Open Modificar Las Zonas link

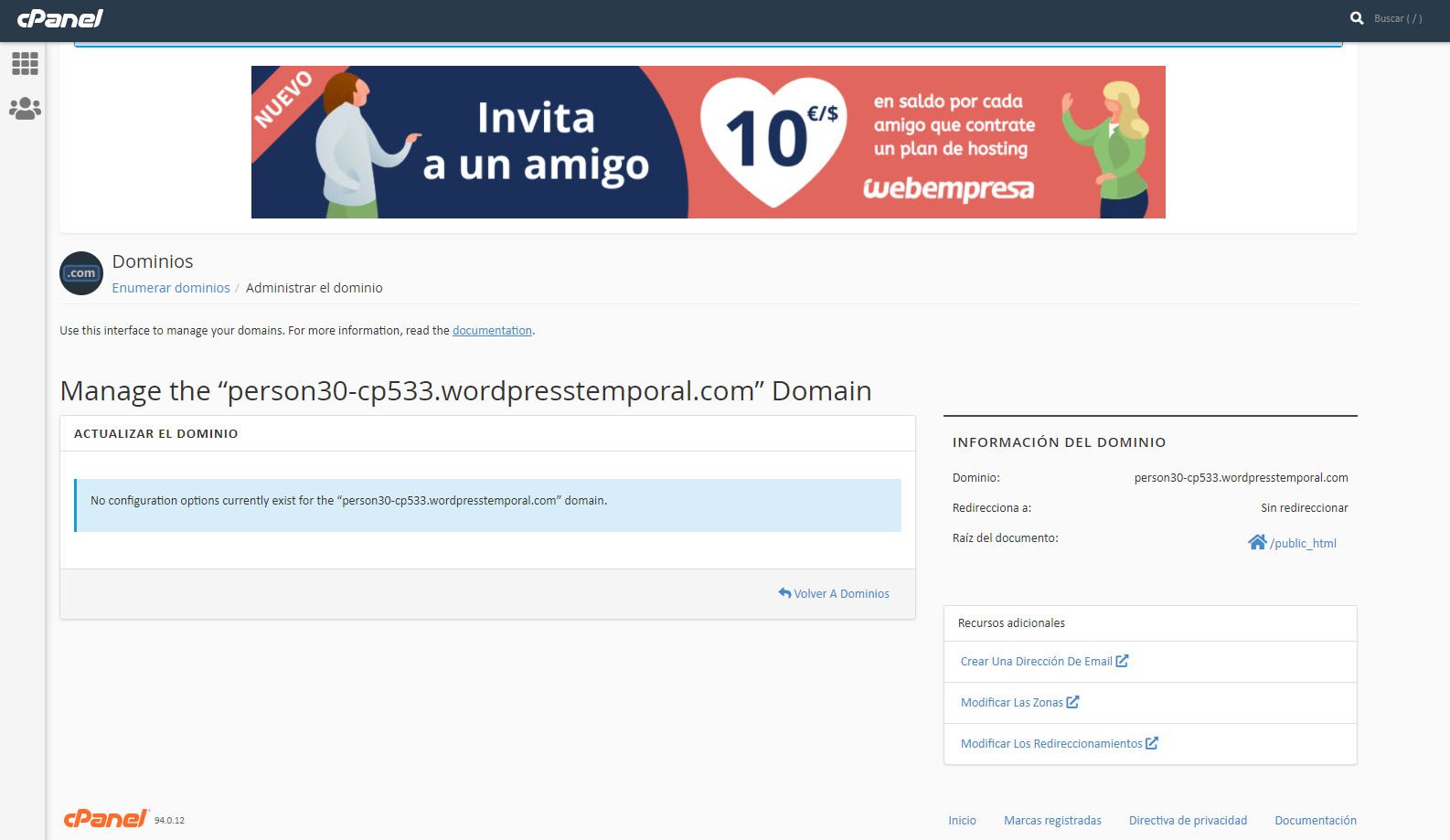point(1011,703)
